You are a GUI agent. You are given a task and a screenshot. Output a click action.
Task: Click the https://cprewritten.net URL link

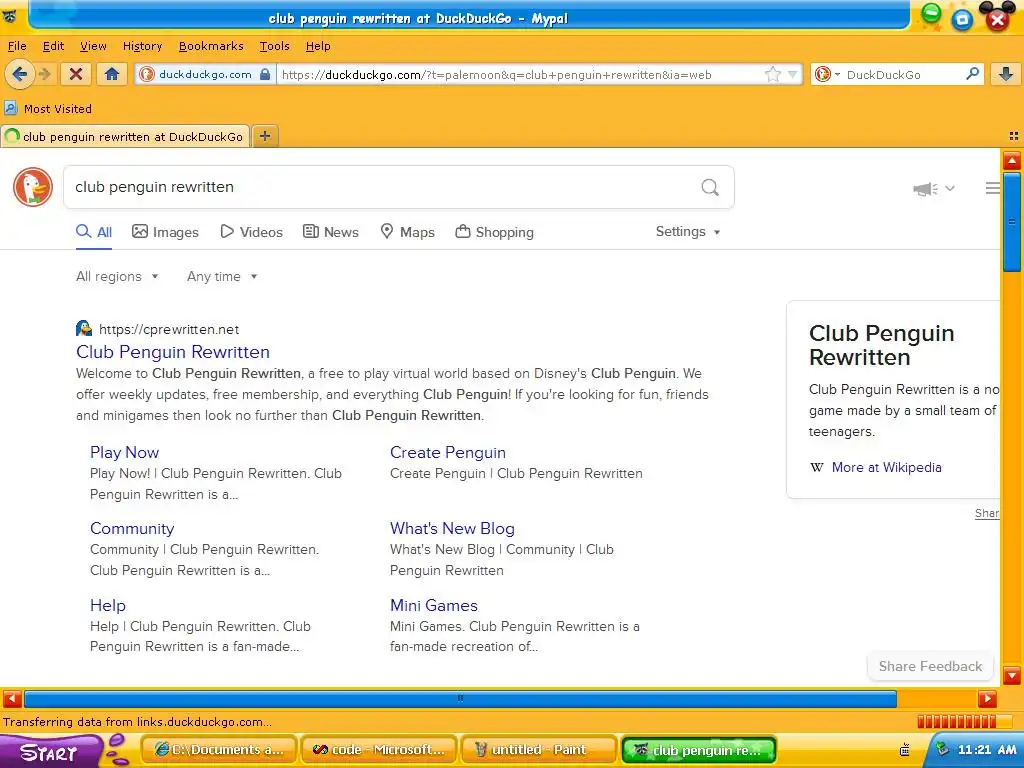coord(169,329)
